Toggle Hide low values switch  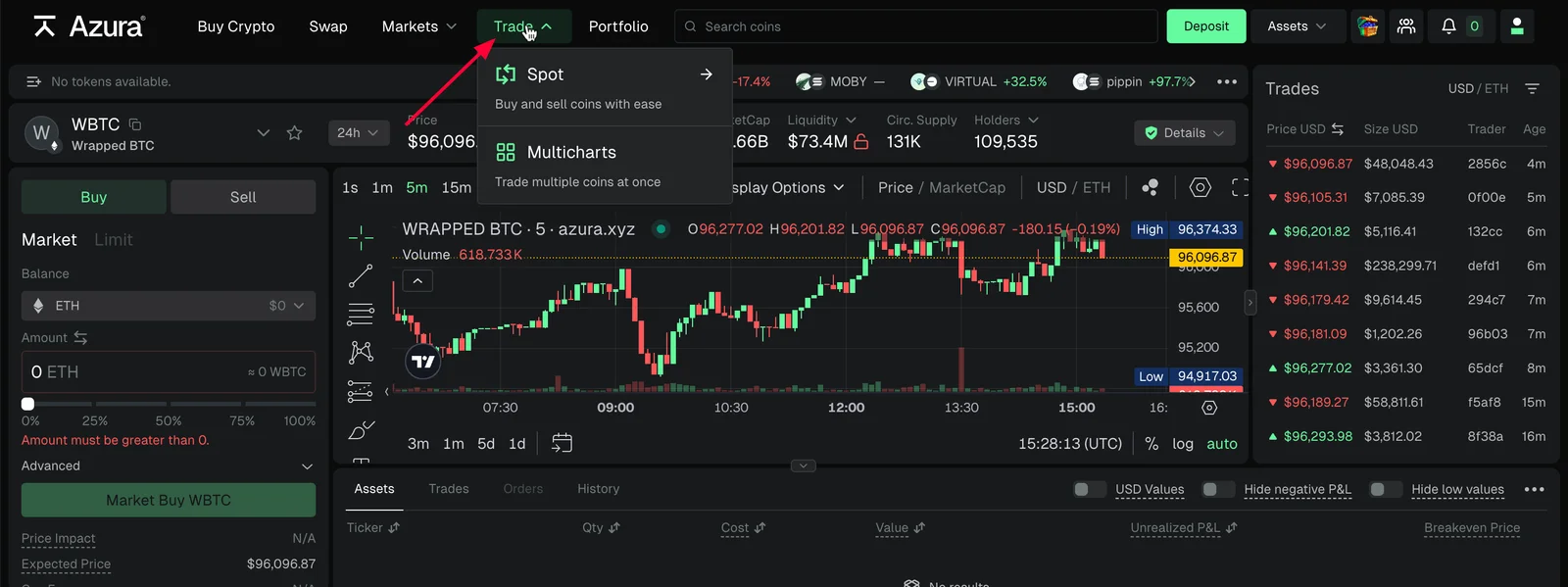(x=1385, y=490)
